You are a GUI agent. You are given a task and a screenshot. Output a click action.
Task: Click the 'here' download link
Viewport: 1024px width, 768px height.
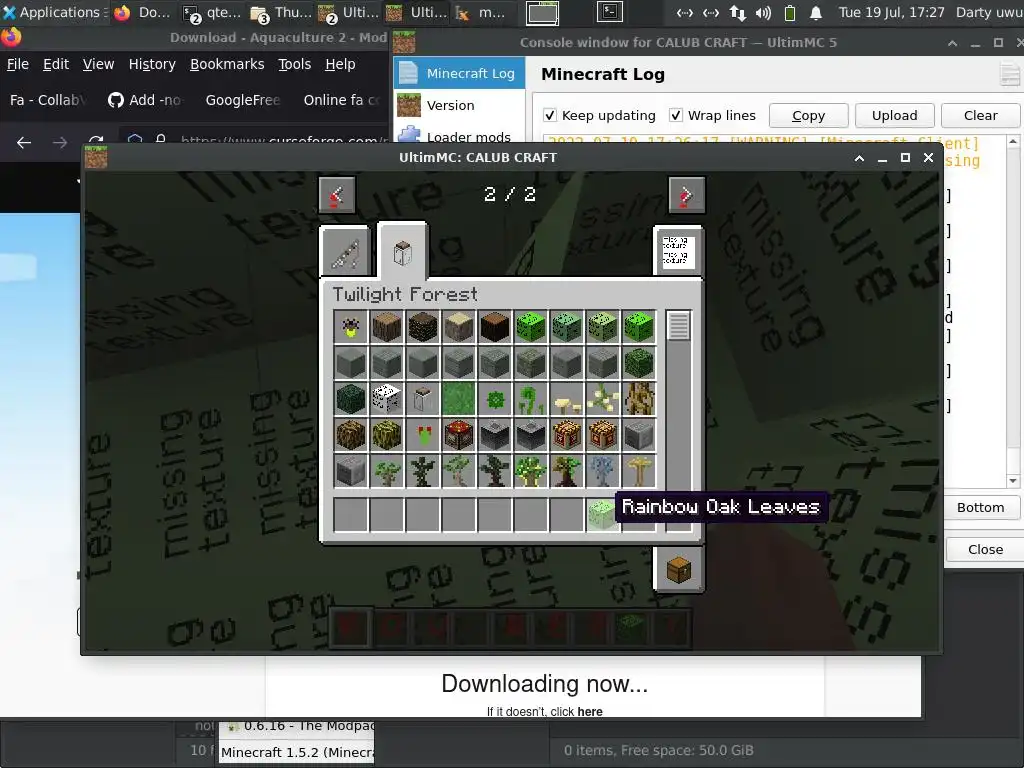590,711
